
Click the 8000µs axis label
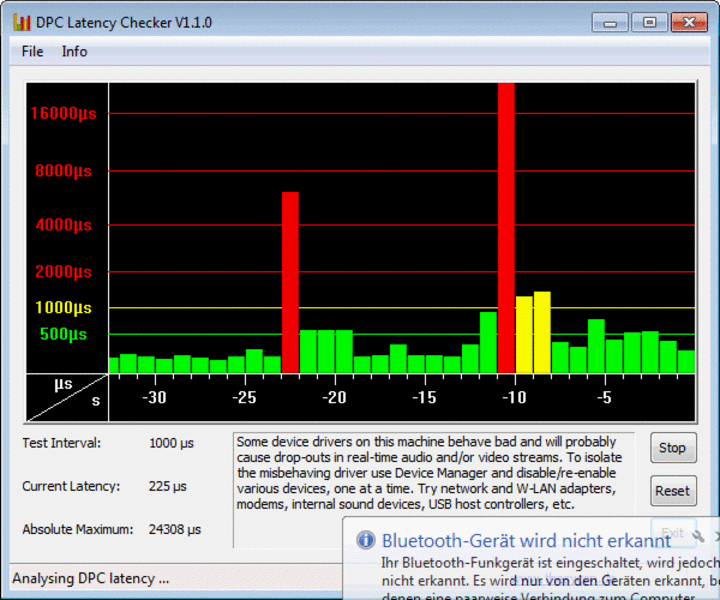tap(63, 171)
